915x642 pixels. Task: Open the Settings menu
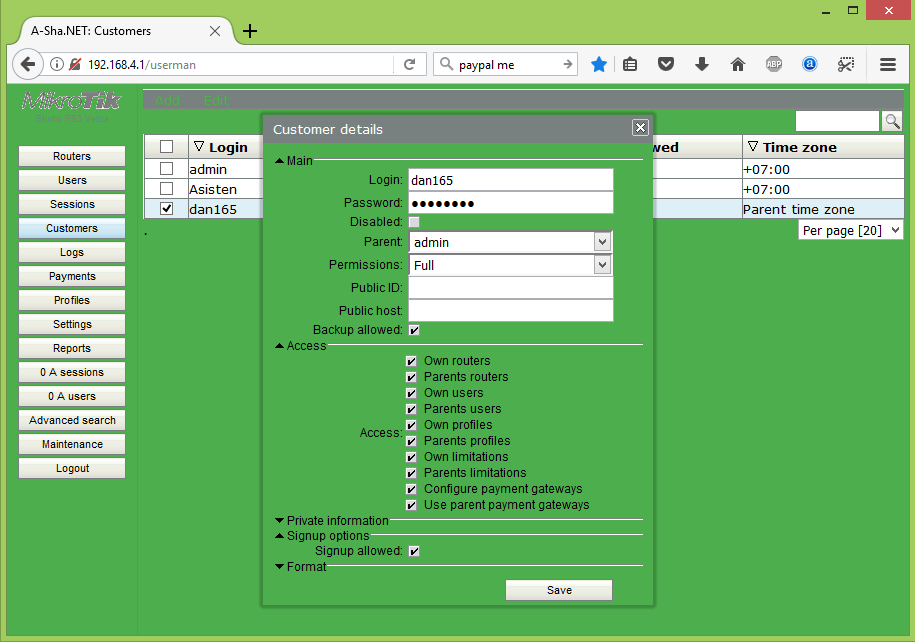click(x=72, y=324)
